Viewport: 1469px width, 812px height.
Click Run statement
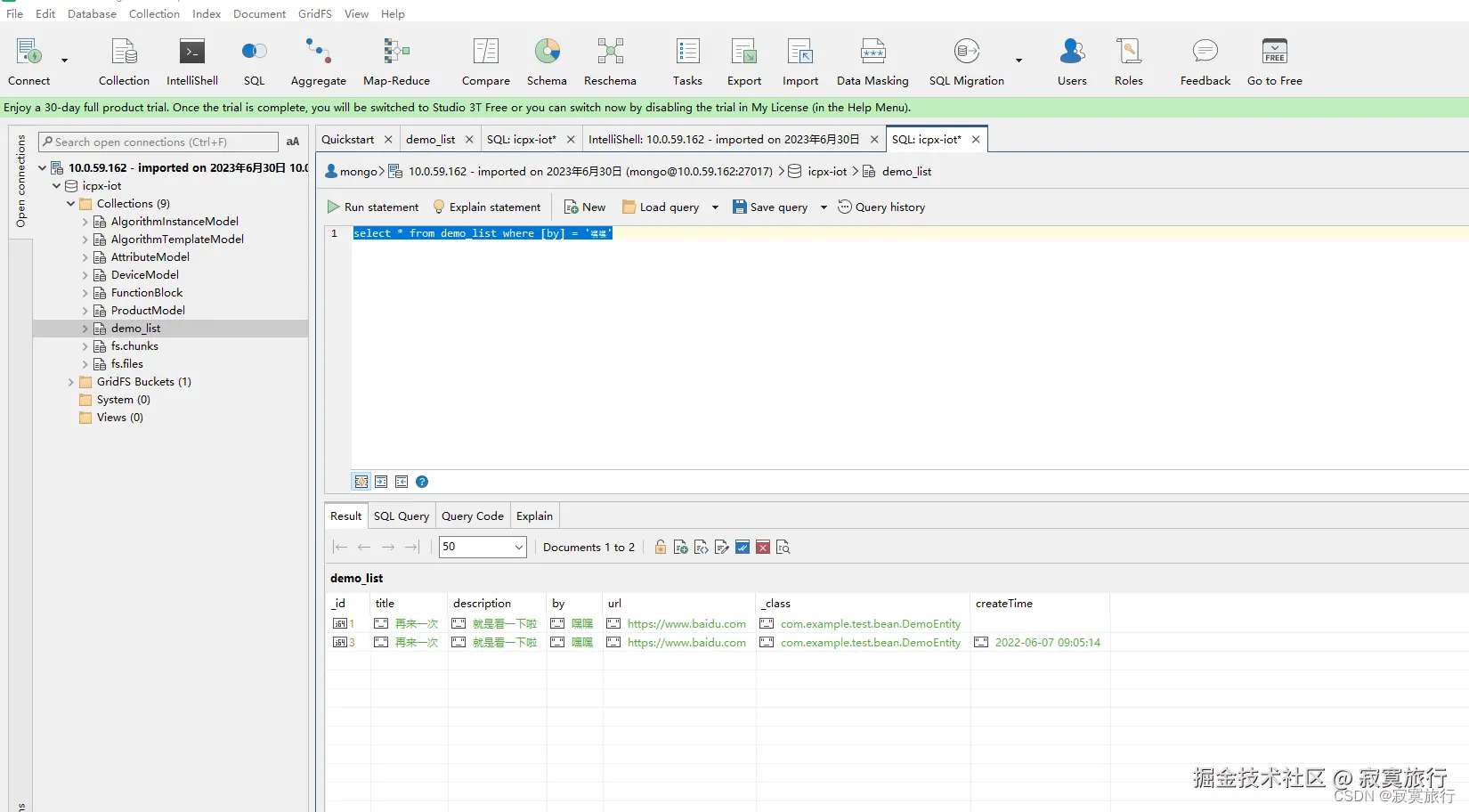[373, 207]
